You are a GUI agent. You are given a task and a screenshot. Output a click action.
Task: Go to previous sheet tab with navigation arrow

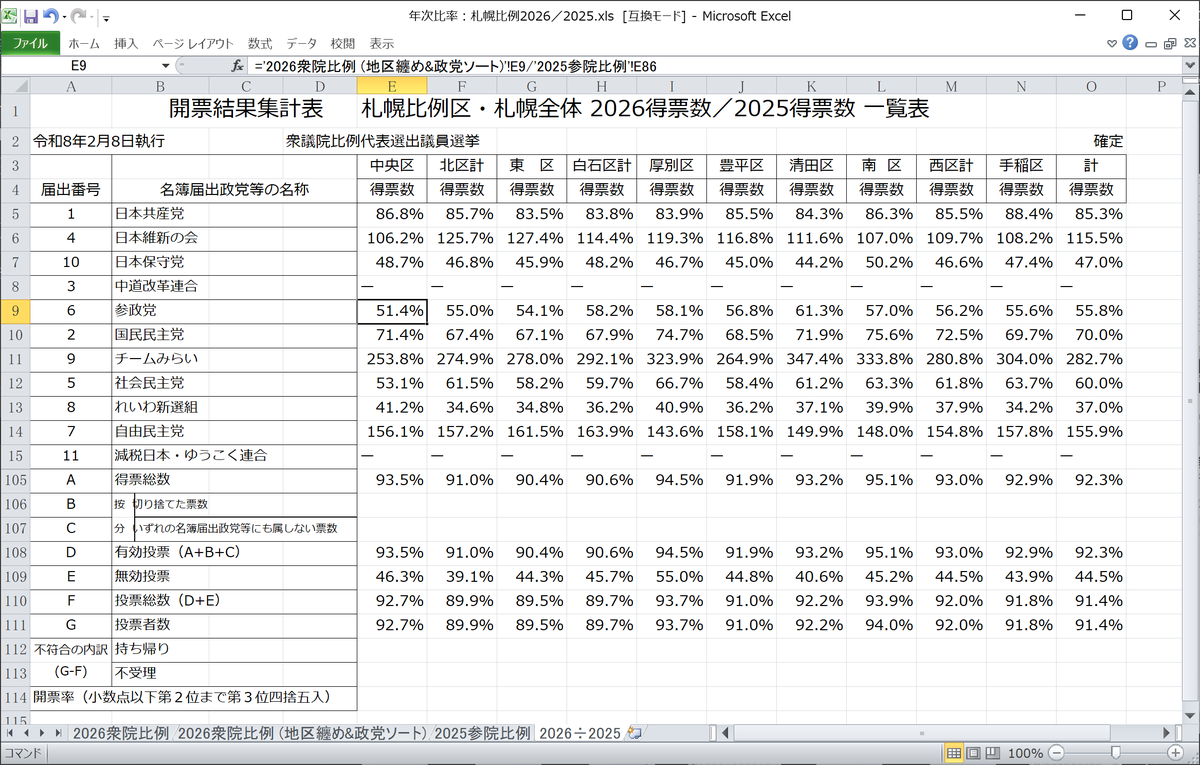pyautogui.click(x=27, y=733)
